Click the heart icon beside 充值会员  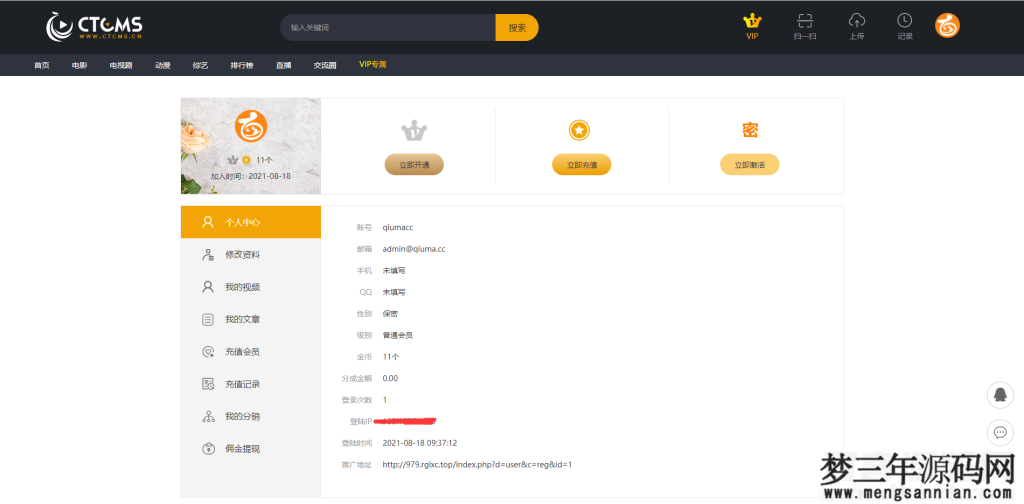tap(208, 352)
